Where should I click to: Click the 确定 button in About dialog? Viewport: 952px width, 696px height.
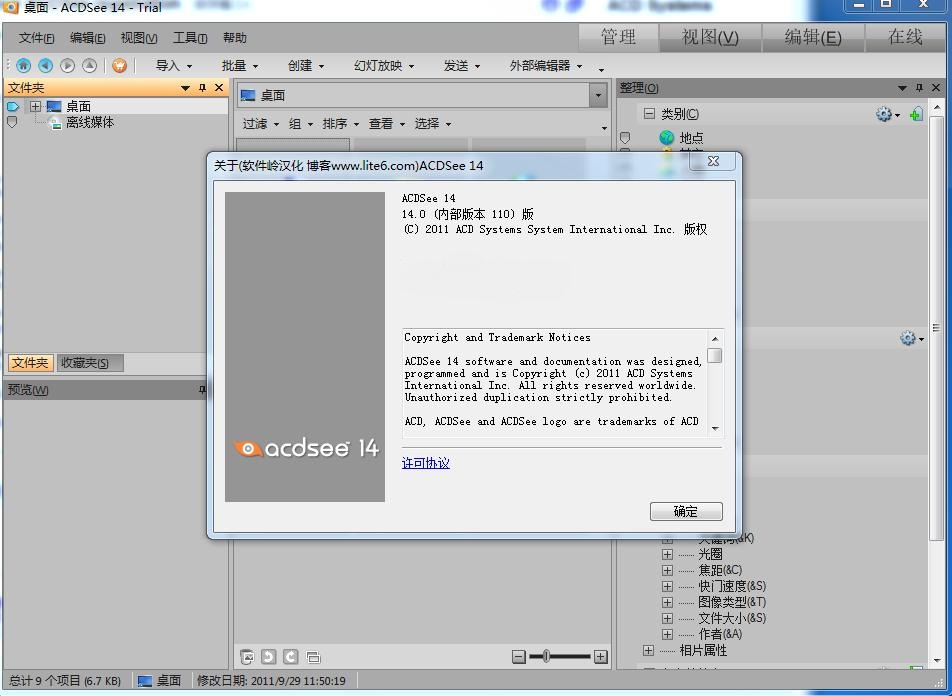[x=686, y=511]
